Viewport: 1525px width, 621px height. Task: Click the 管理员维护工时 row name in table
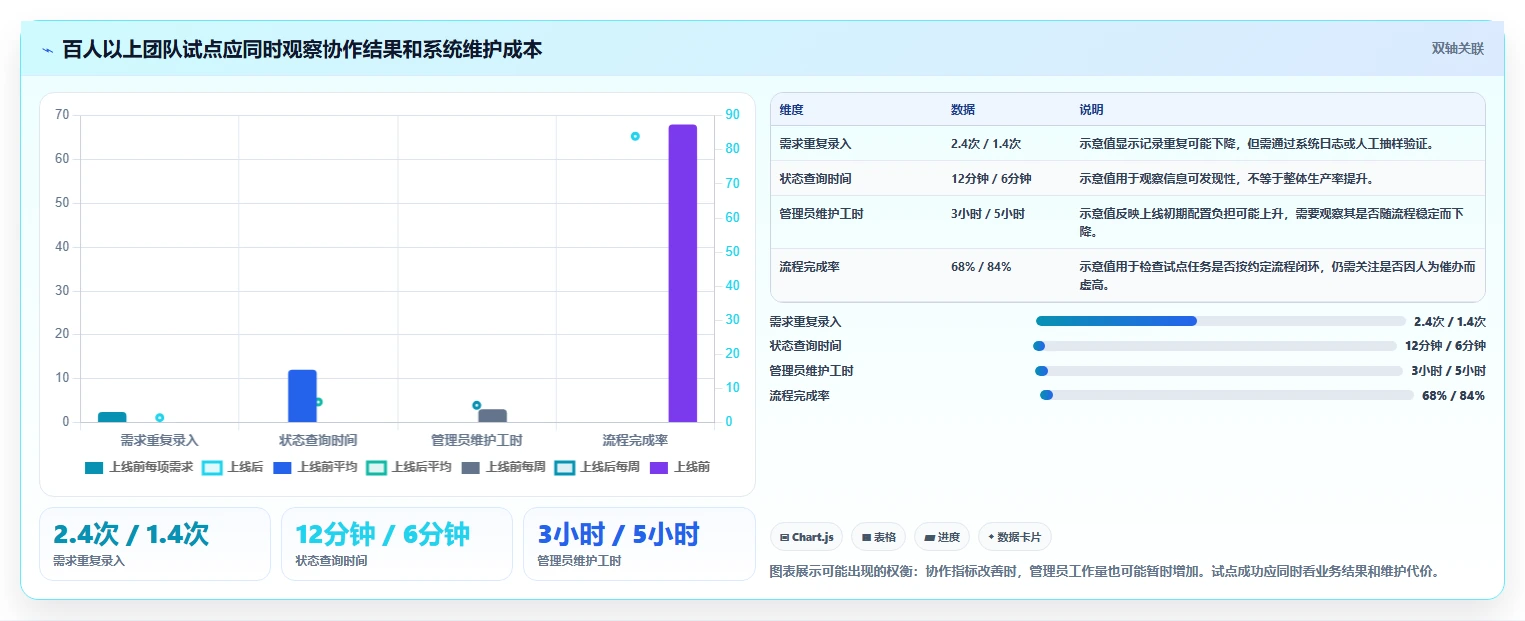822,214
